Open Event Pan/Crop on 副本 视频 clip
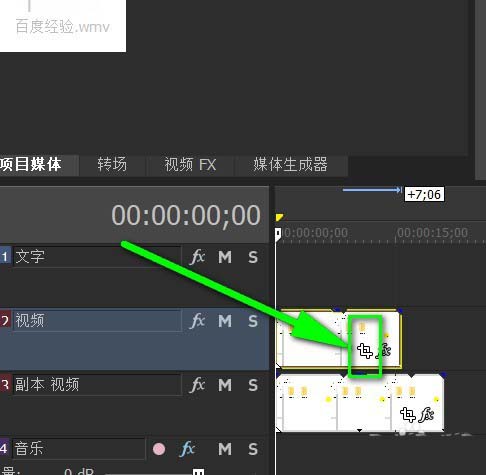486x475 pixels. tap(407, 415)
